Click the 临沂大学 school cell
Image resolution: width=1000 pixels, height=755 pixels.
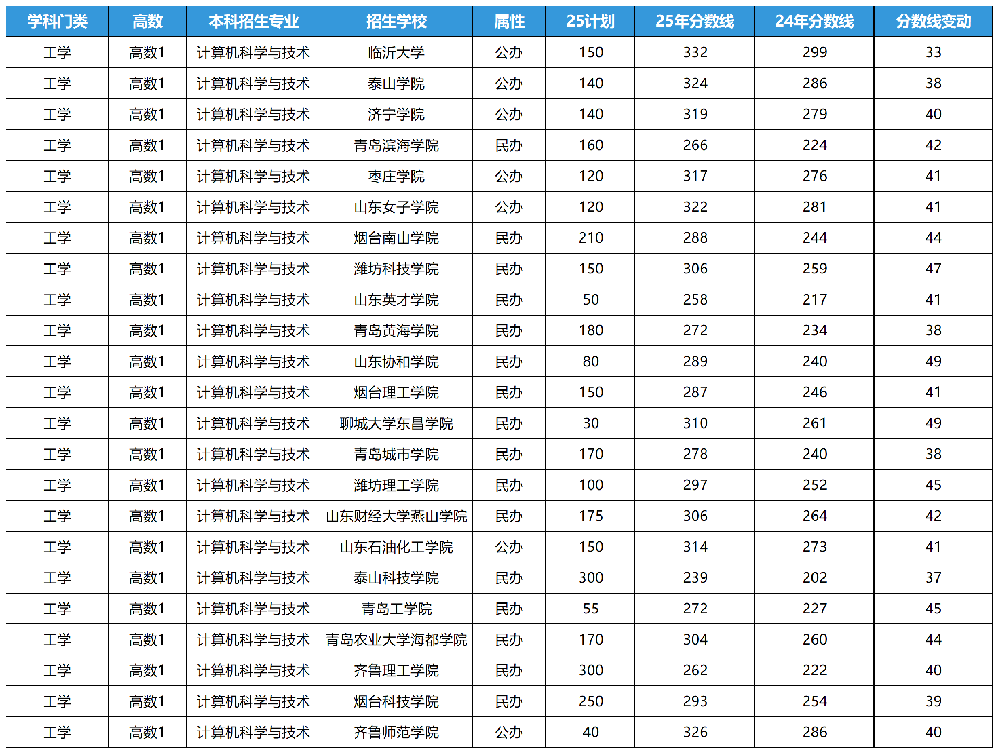[396, 52]
